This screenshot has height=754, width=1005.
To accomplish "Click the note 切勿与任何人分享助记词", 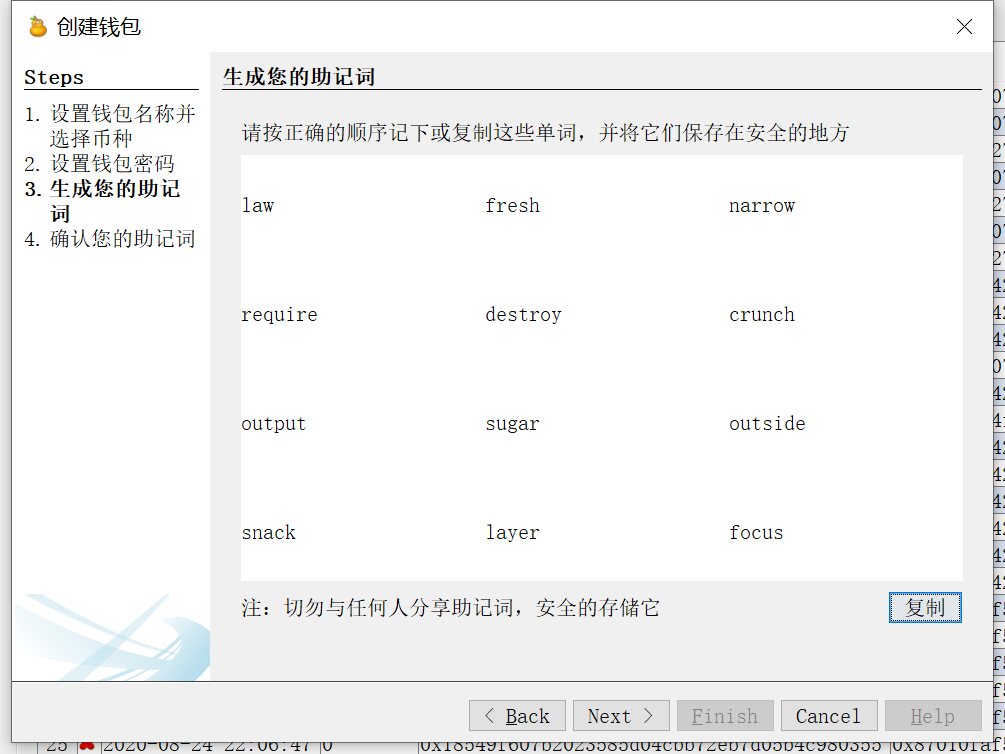I will (x=451, y=607).
